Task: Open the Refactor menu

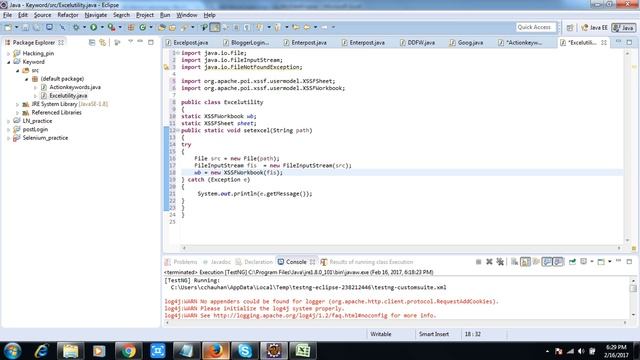Action: tap(68, 15)
